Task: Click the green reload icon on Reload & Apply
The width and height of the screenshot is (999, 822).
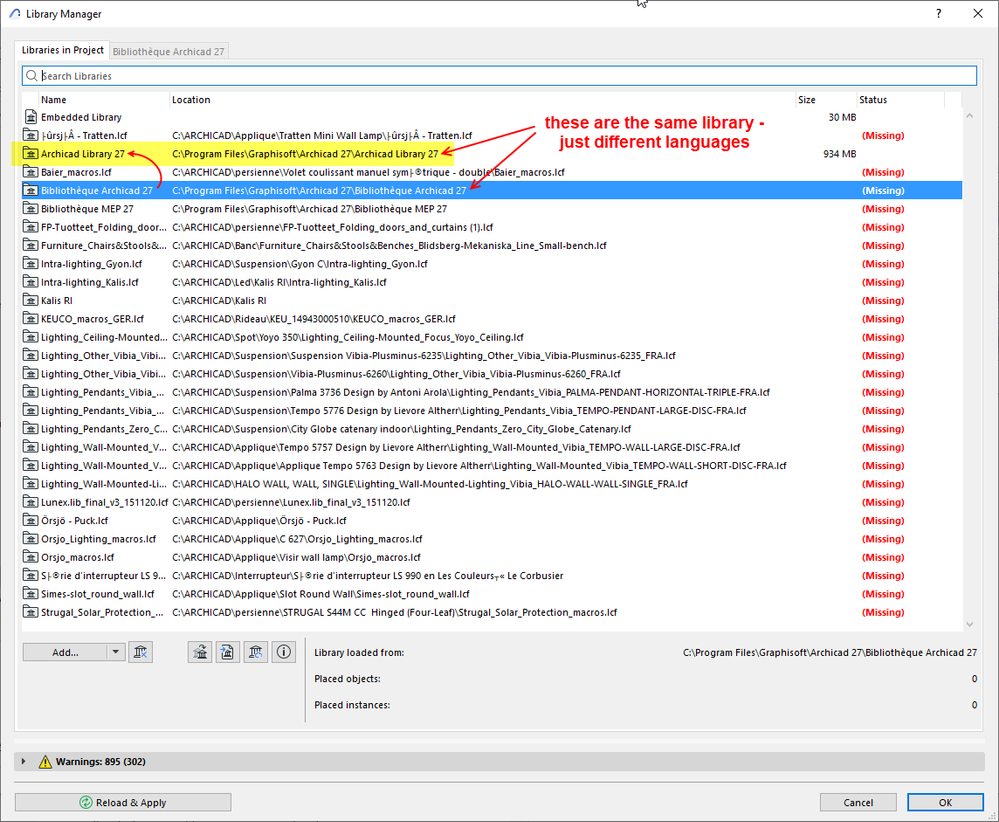Action: (86, 802)
